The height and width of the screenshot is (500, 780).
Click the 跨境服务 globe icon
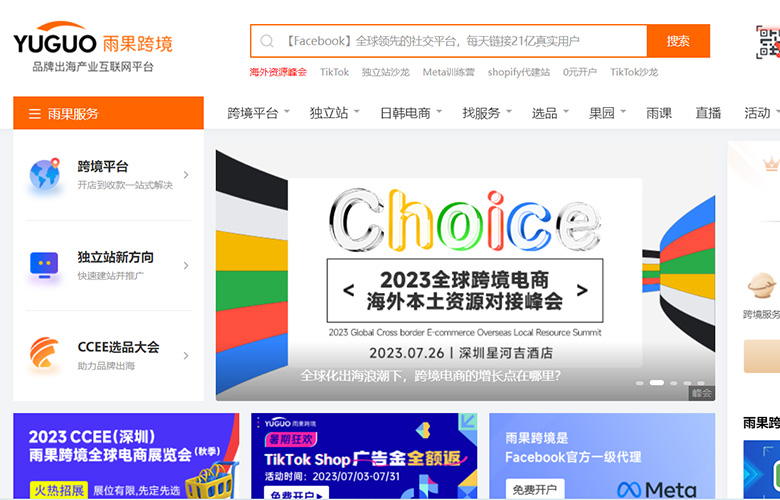762,285
